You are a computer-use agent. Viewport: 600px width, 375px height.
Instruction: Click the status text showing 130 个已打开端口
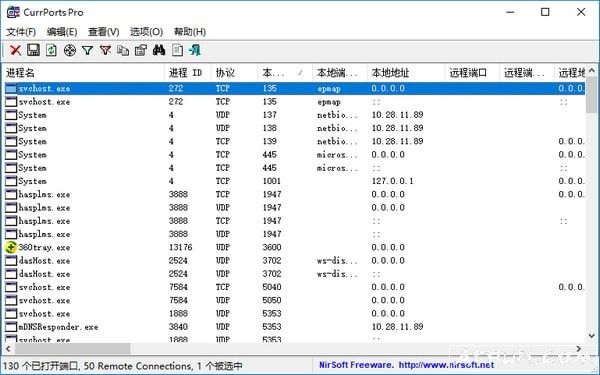pyautogui.click(x=41, y=366)
